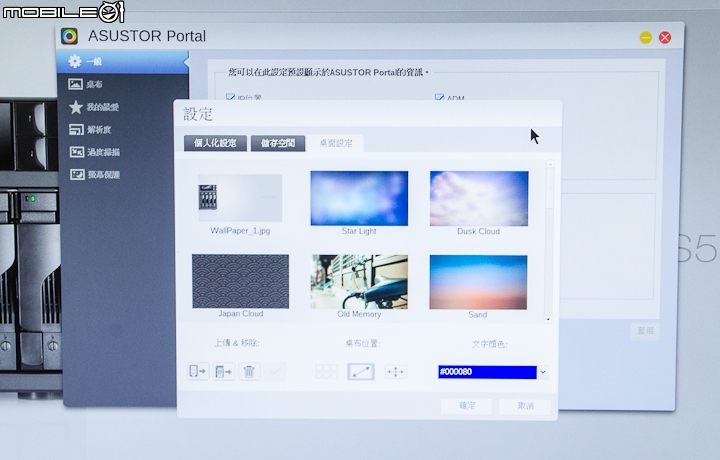Open 過度掃描 overscan section in sidebar
Viewport: 720px width, 460px height.
click(x=123, y=152)
